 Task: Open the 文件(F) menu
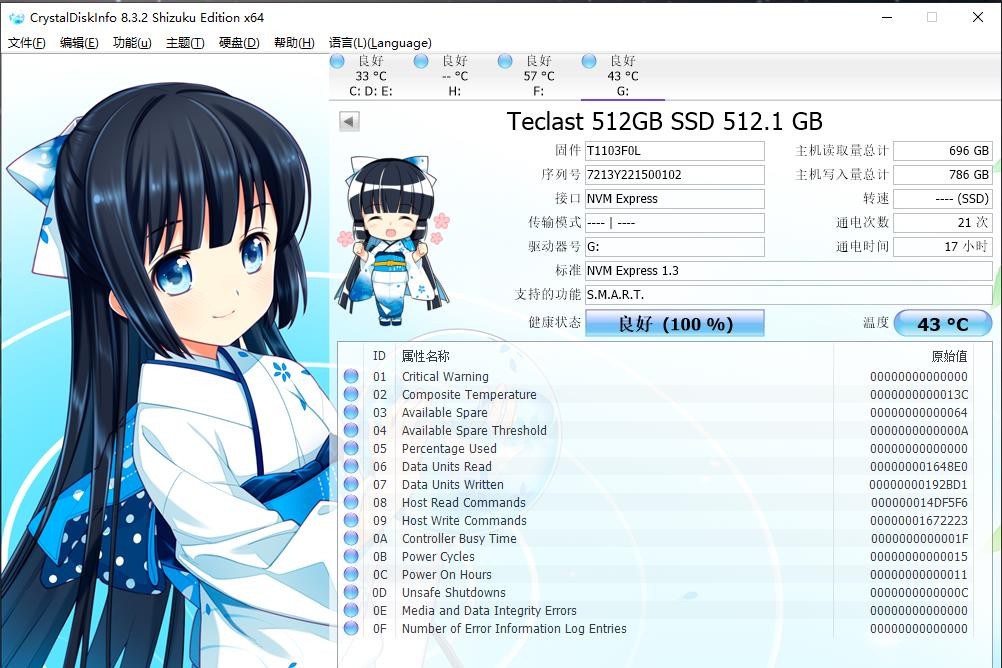click(x=26, y=43)
